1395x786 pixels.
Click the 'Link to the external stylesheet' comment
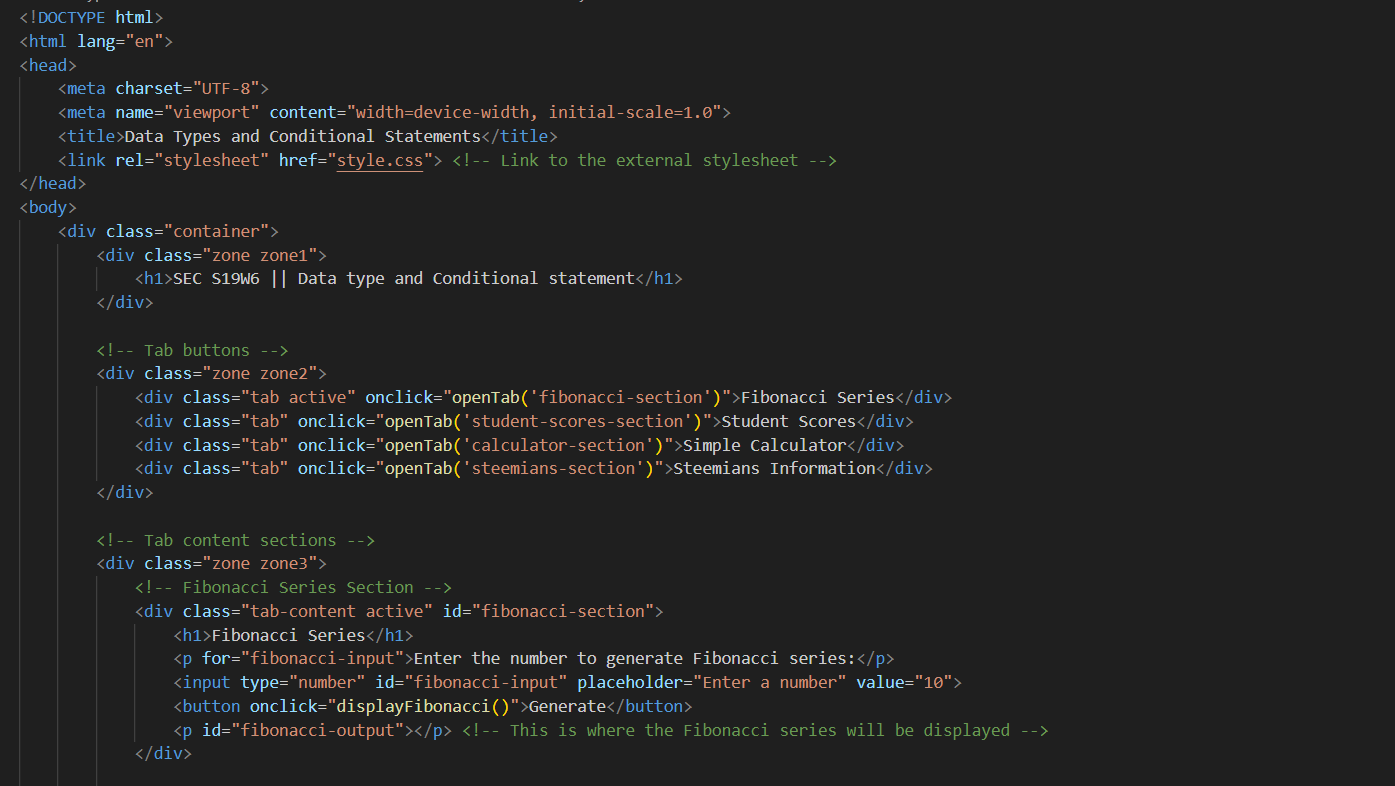tap(644, 160)
